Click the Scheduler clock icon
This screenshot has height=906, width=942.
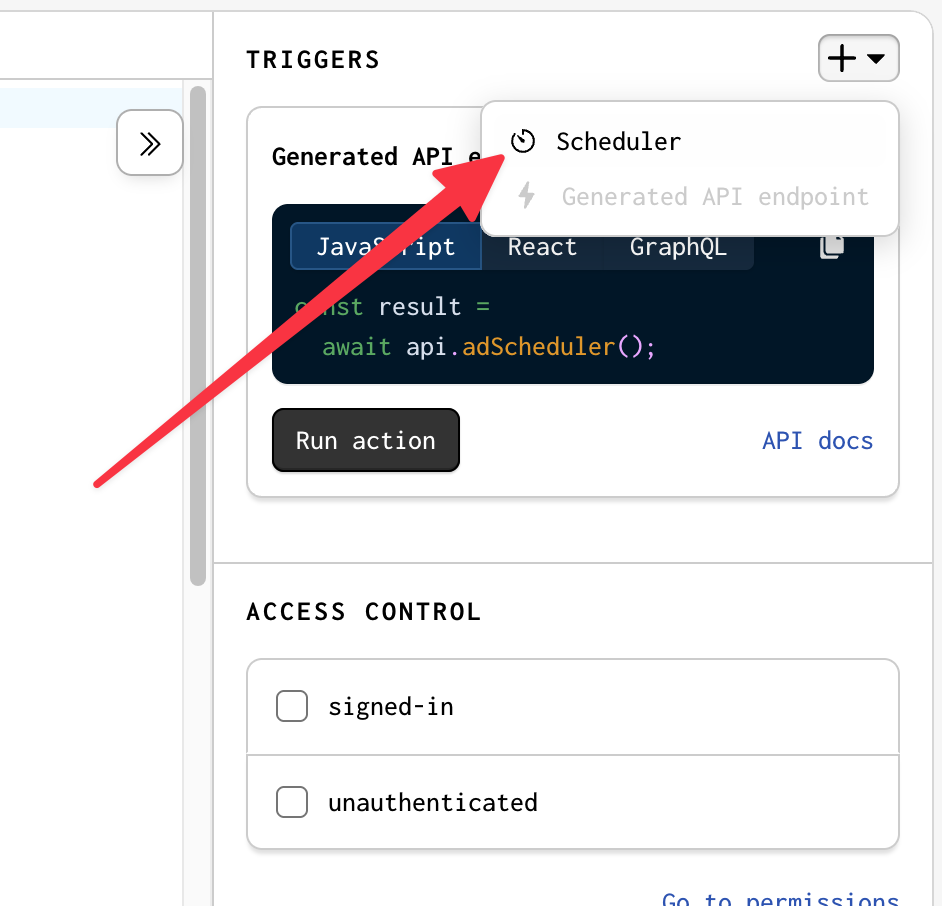coord(523,141)
